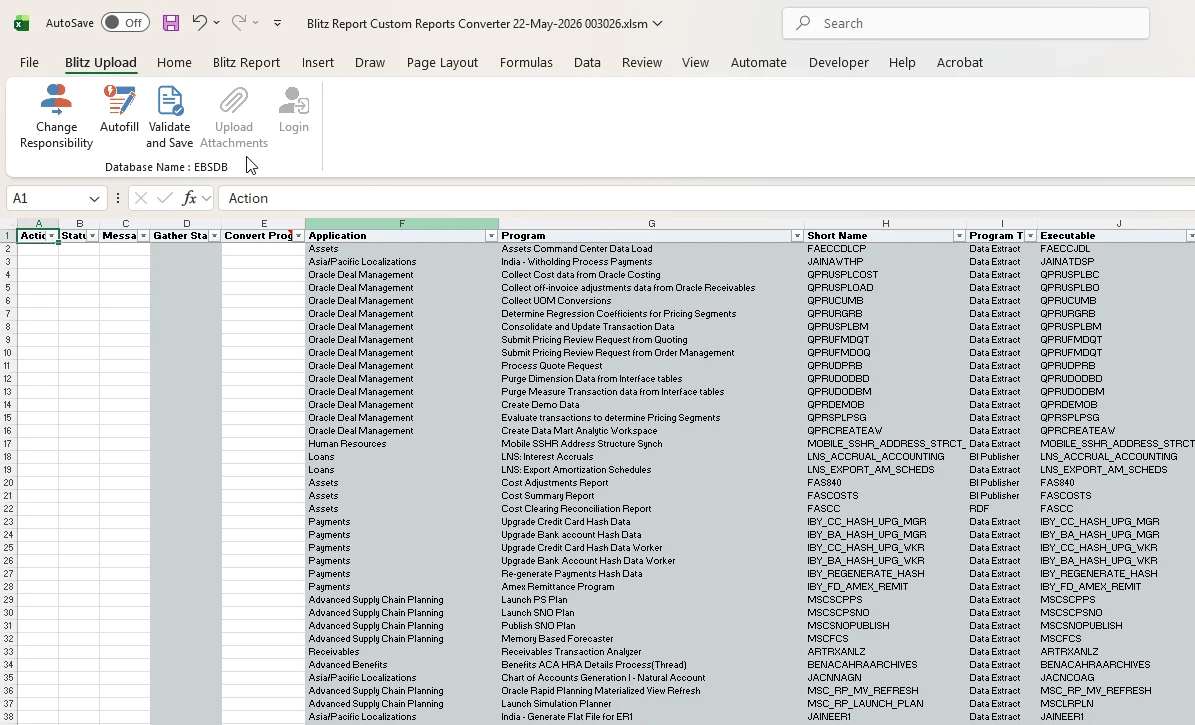Image resolution: width=1195 pixels, height=725 pixels.
Task: Open the Acrobat tab
Action: coord(960,63)
